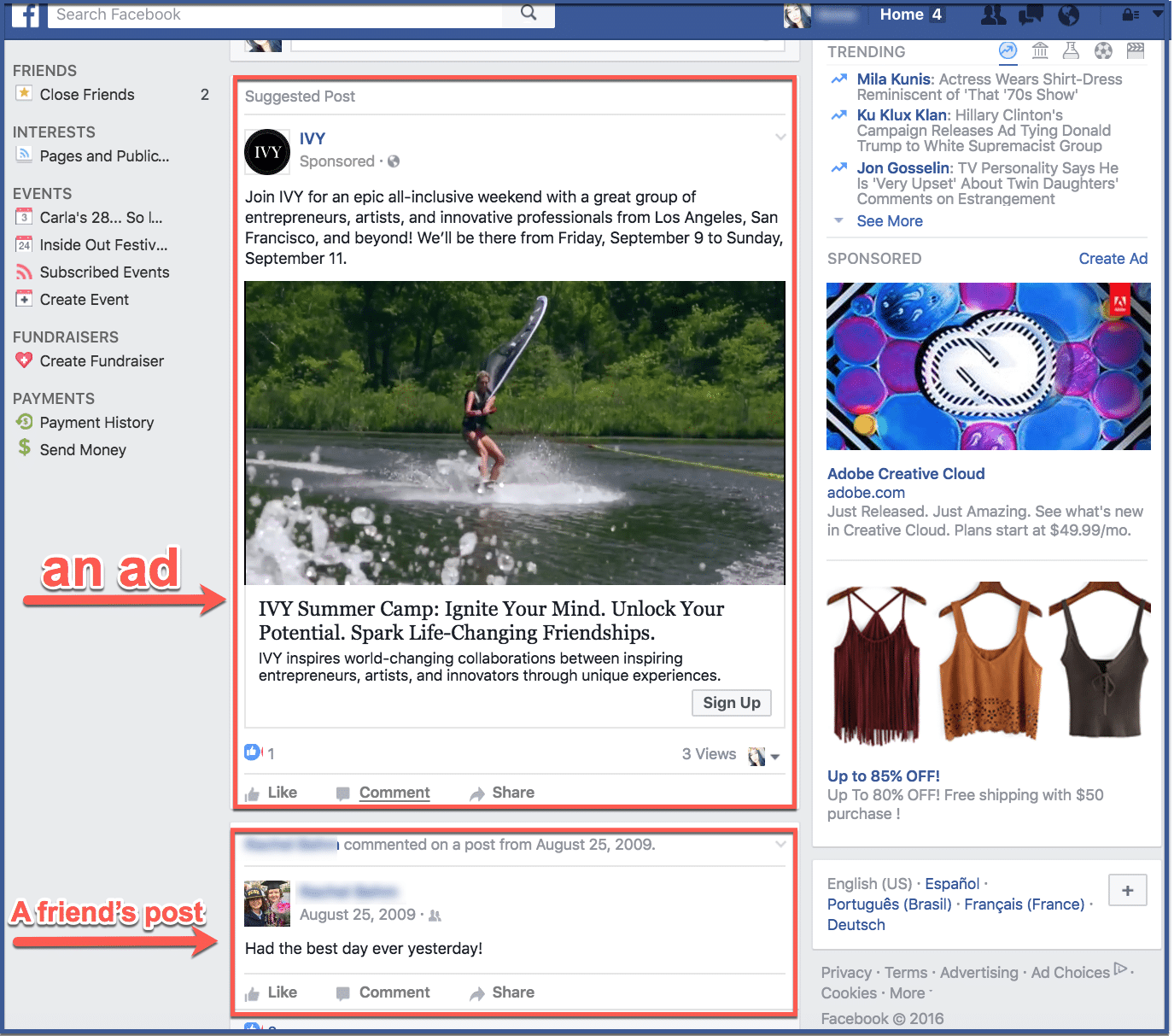The height and width of the screenshot is (1036, 1174).
Task: Click the graduation photo avatar on friend's post
Action: coord(267,904)
